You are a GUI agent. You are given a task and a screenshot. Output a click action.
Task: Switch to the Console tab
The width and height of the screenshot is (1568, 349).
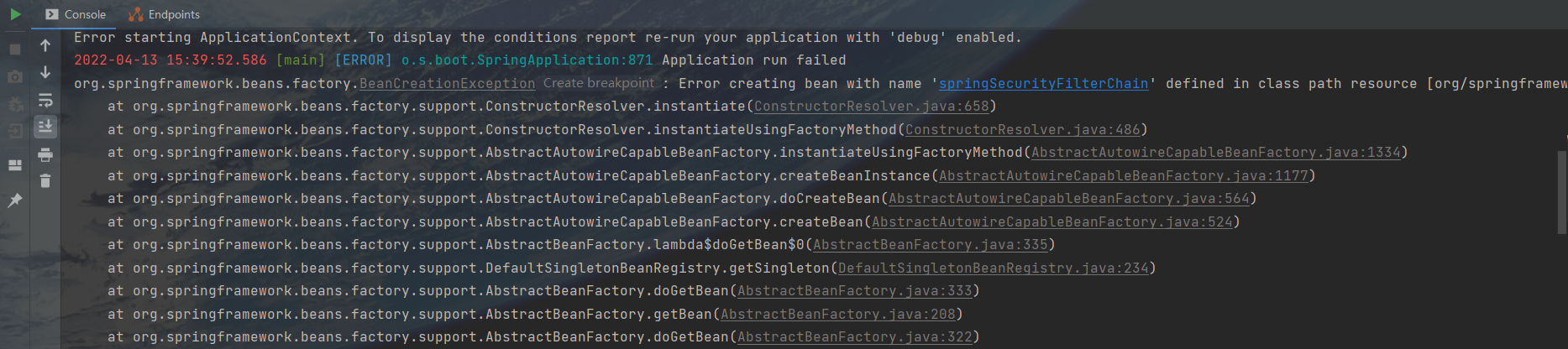76,14
